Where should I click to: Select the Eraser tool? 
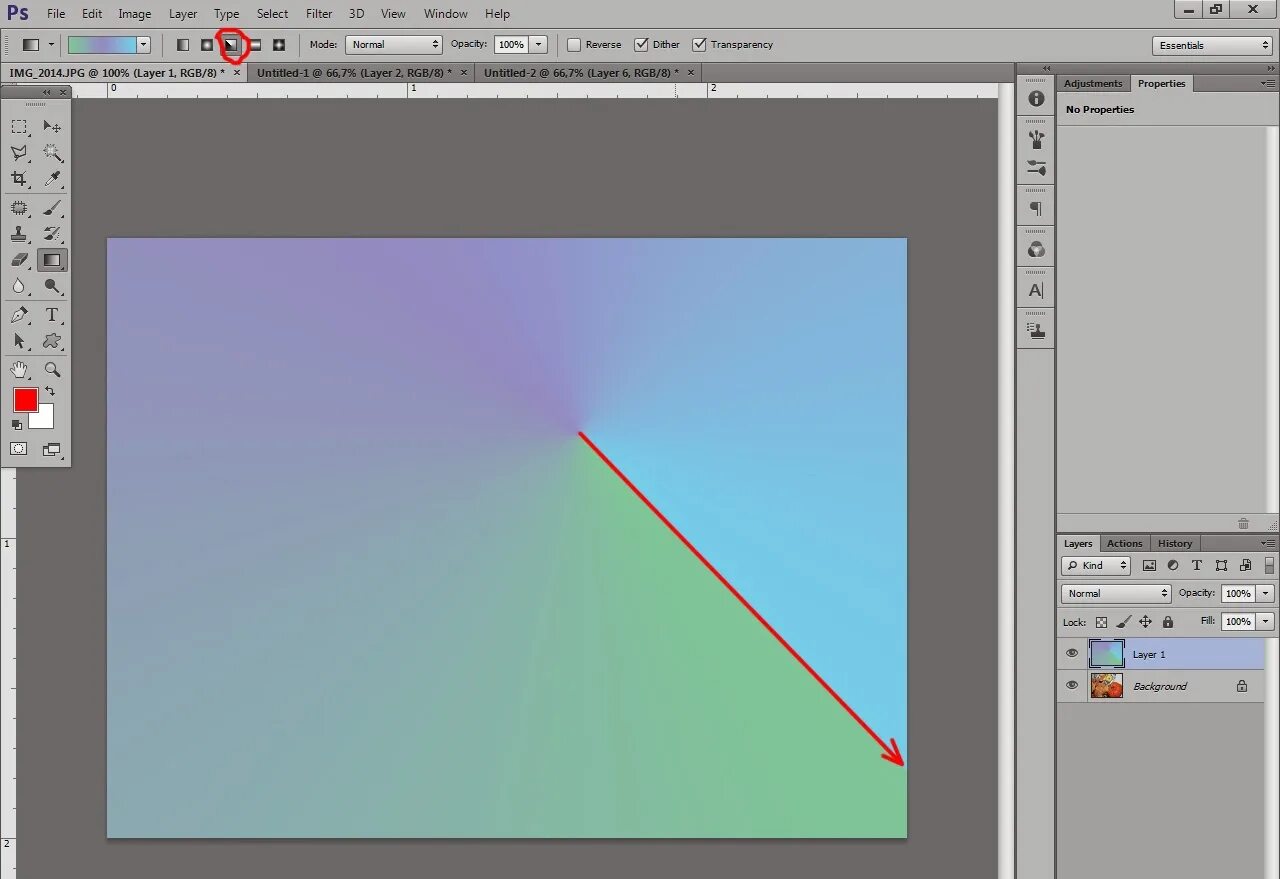click(19, 260)
